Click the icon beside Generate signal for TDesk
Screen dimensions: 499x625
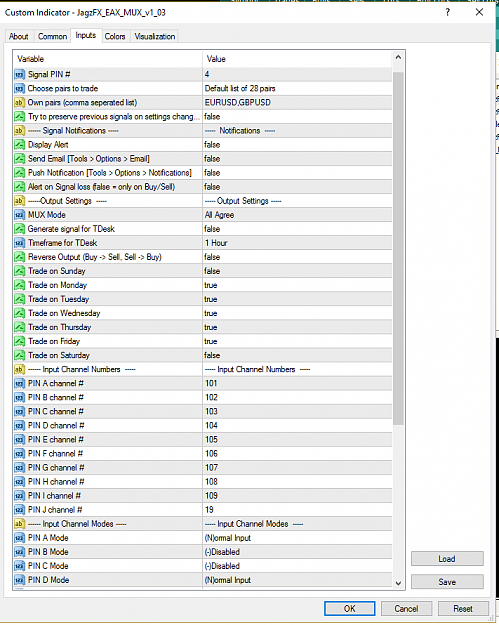(20, 229)
